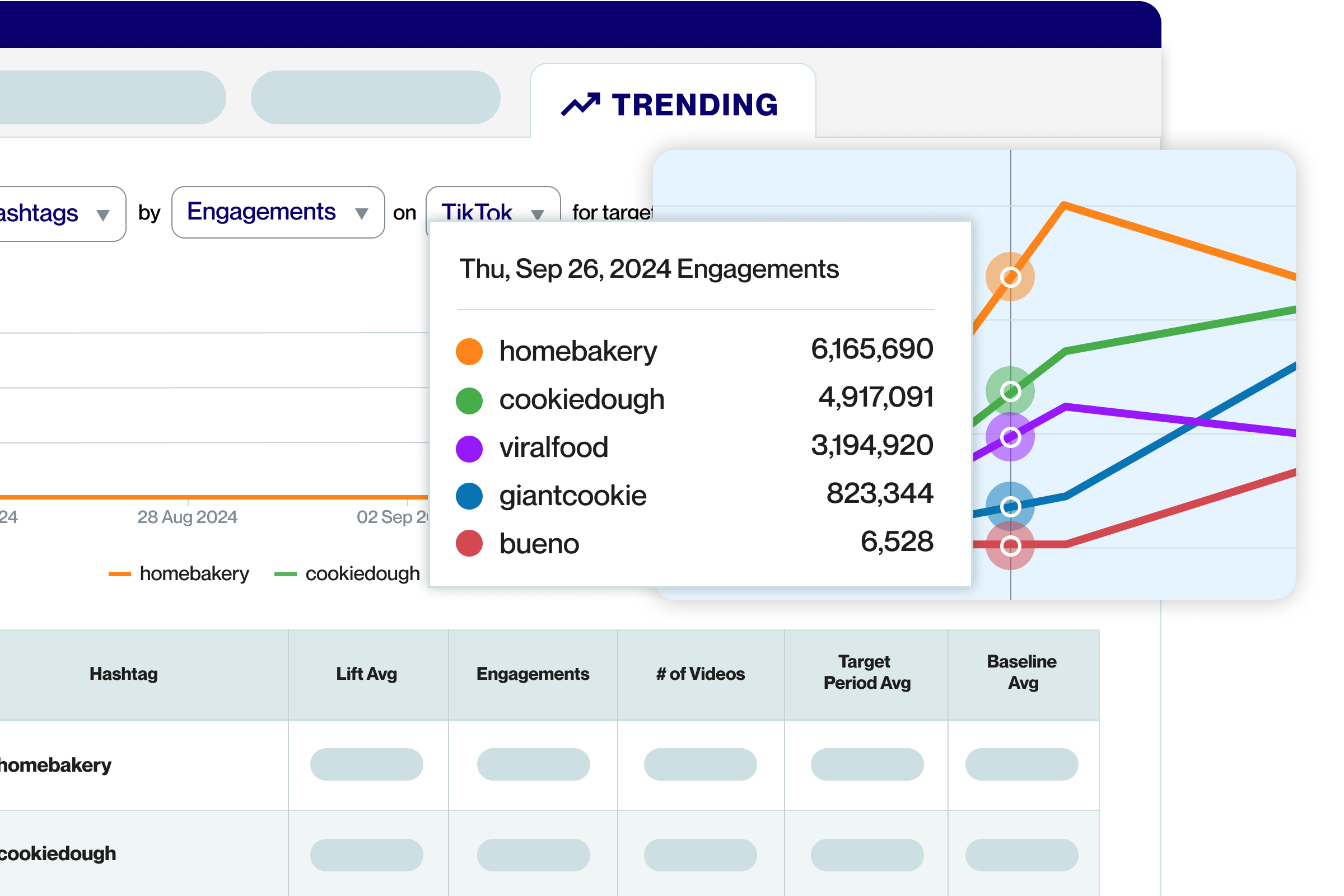
Task: Select the second placeholder tab pill
Action: pyautogui.click(x=375, y=97)
